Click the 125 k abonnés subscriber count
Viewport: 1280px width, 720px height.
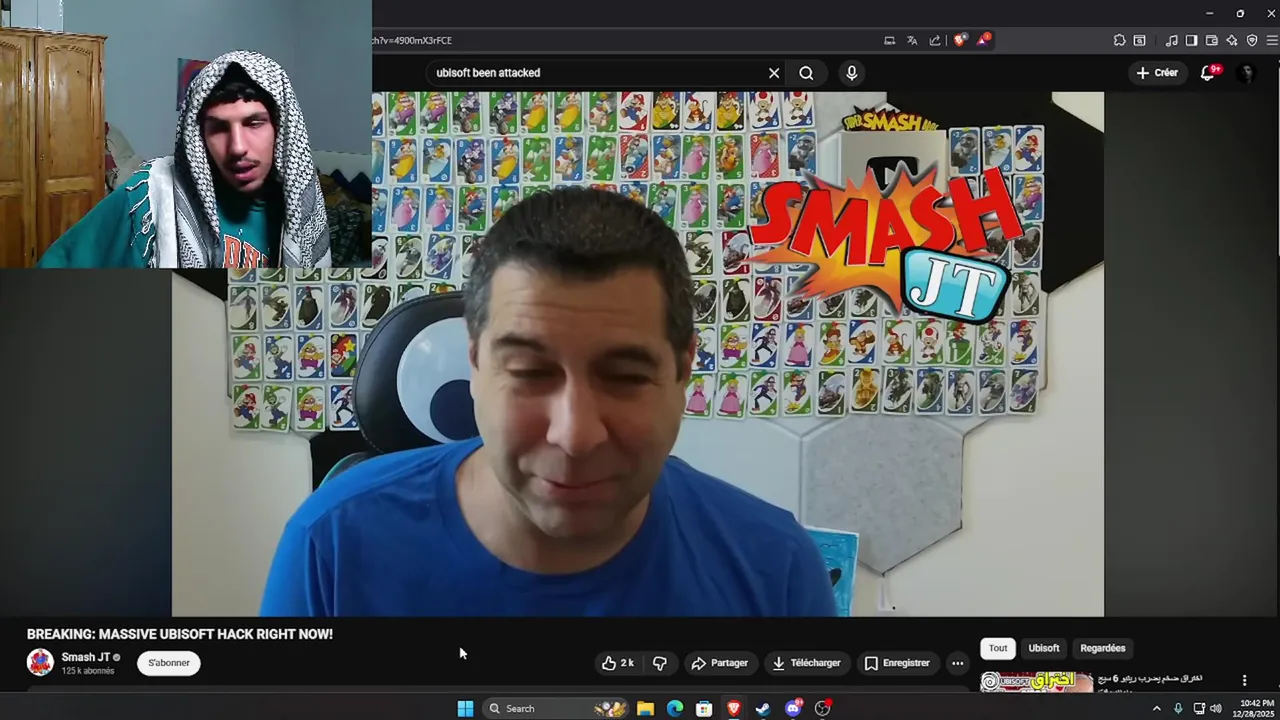tap(88, 671)
